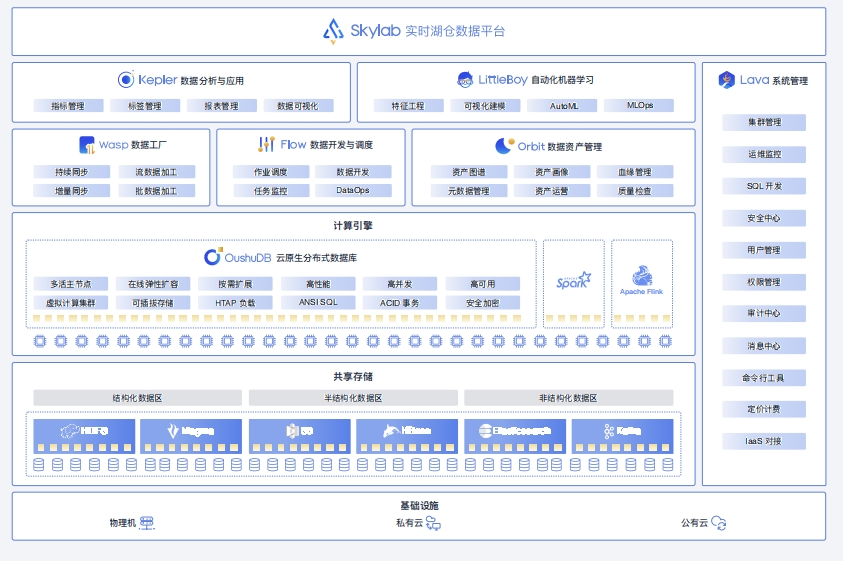Click the Kepler circular logo icon

coord(126,80)
